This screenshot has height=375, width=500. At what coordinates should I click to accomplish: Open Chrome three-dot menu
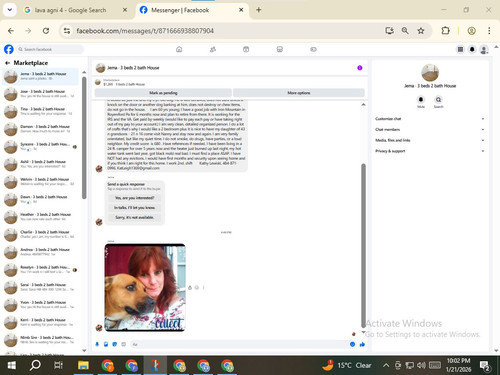(x=489, y=31)
